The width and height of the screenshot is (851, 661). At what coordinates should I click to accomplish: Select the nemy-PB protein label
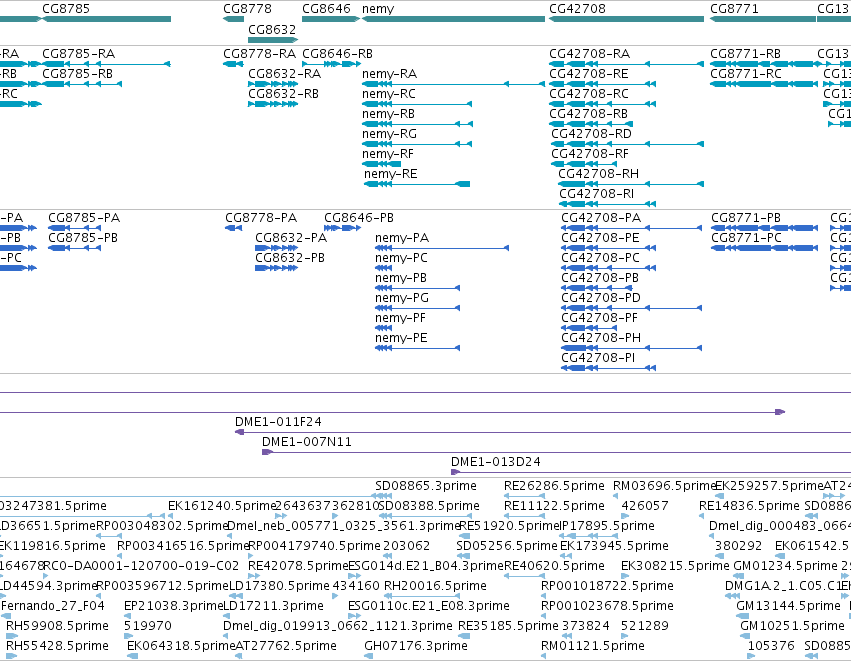401,278
